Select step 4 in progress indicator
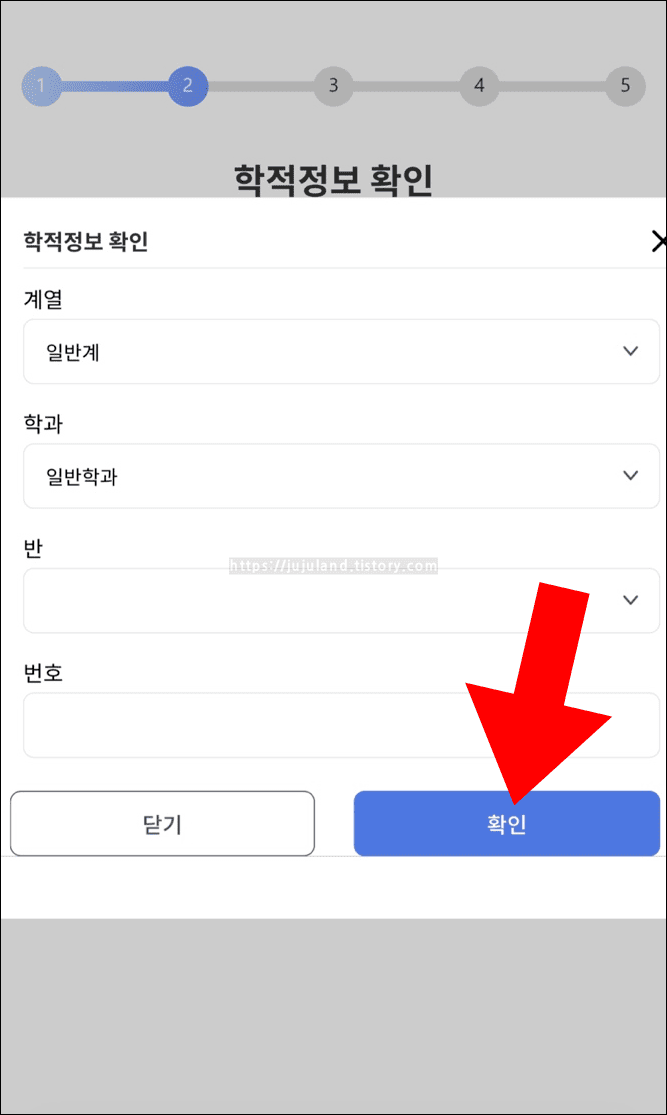This screenshot has width=667, height=1115. [x=479, y=86]
